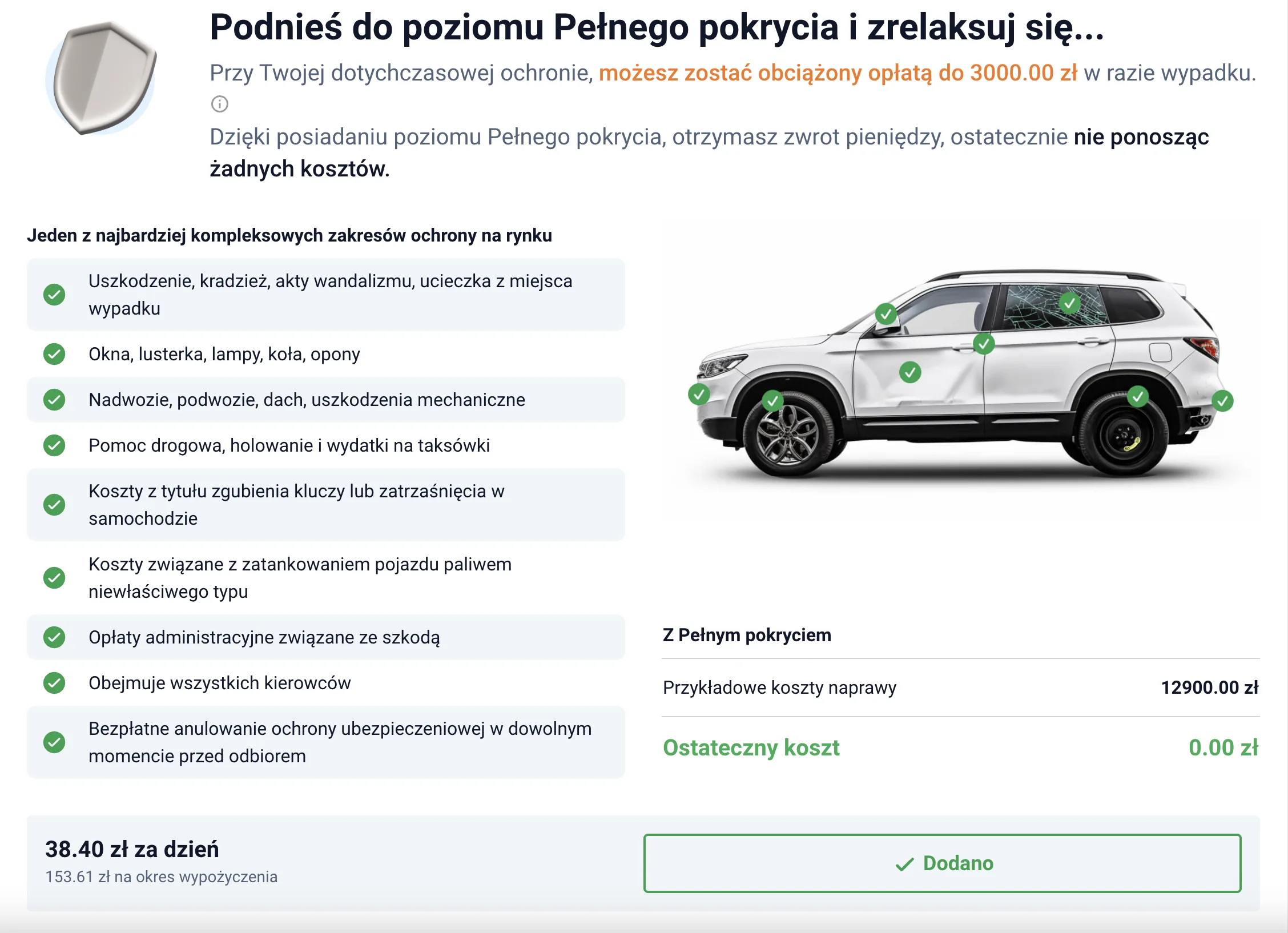Click the checkmark inside the Dodano button
The image size is (1288, 933).
(904, 864)
